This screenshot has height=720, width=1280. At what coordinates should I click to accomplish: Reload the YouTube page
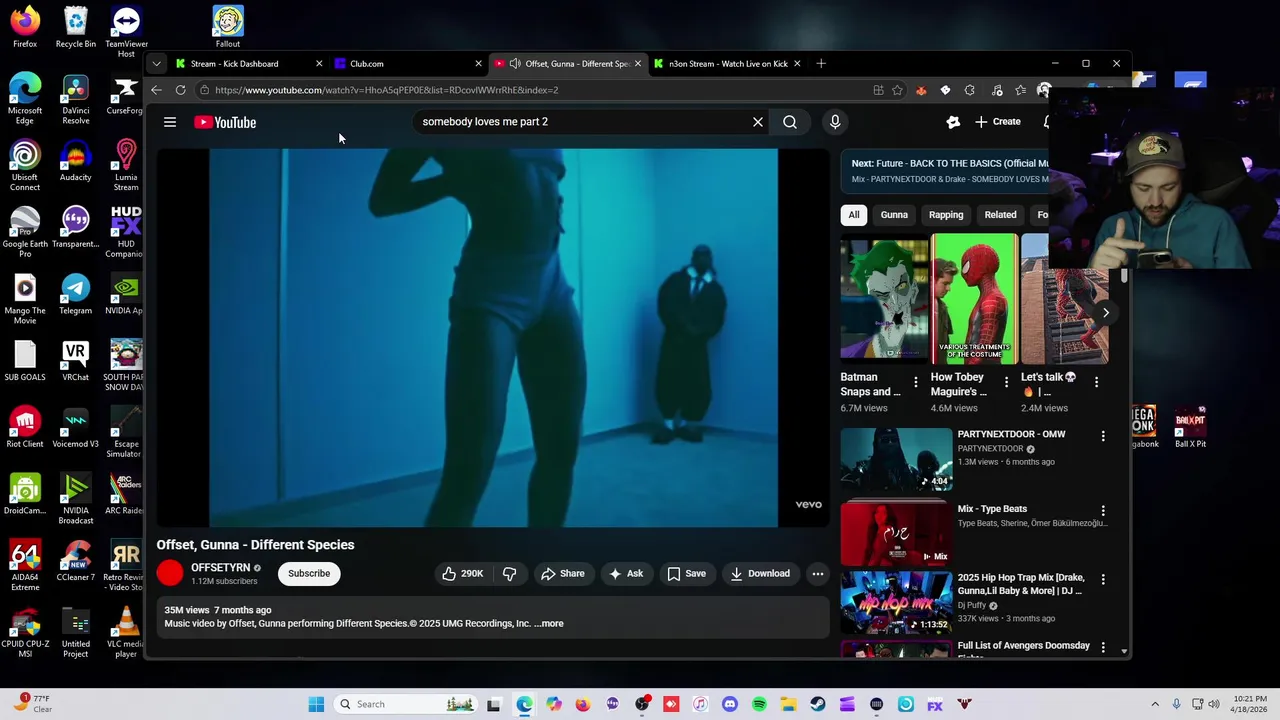point(180,90)
